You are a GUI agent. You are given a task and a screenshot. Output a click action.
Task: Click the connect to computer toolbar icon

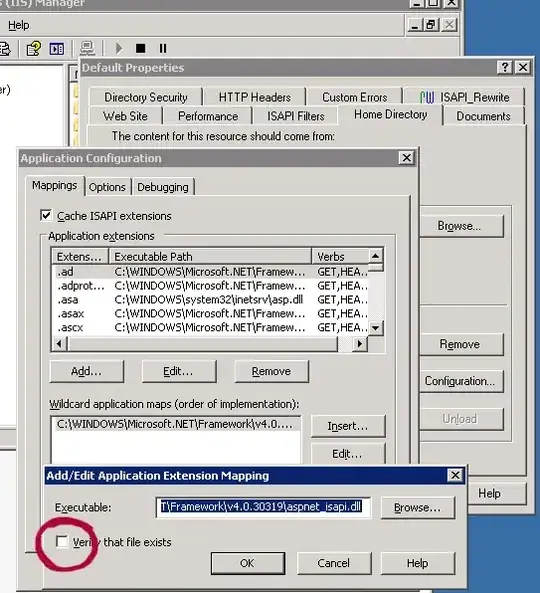coord(87,48)
